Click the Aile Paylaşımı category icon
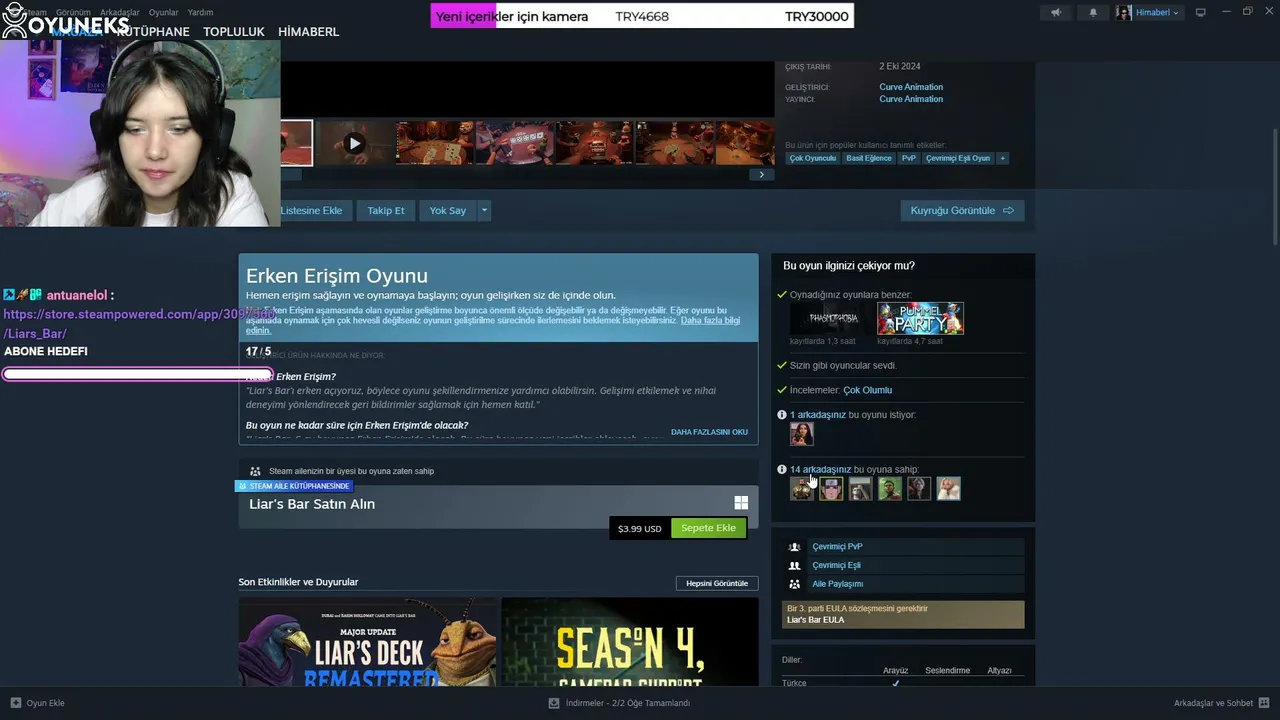Image resolution: width=1280 pixels, height=720 pixels. click(x=794, y=584)
